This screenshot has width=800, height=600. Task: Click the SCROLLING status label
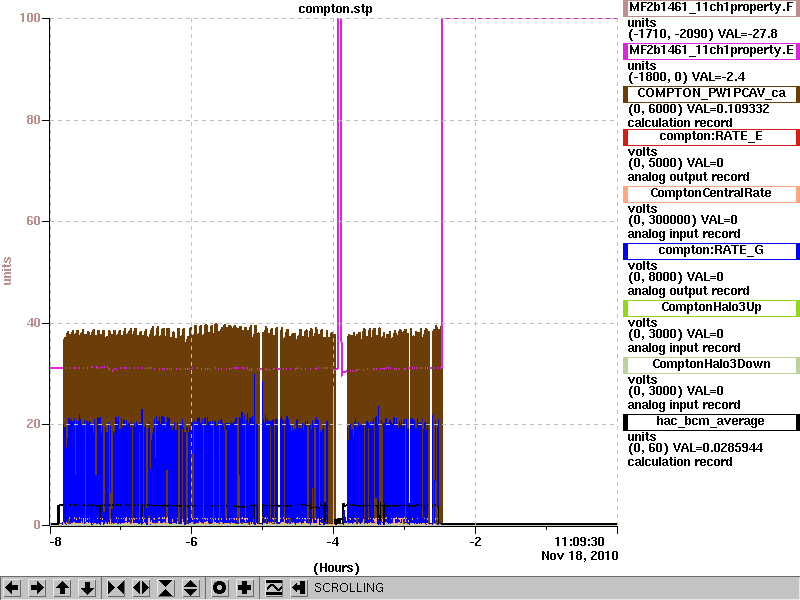348,588
